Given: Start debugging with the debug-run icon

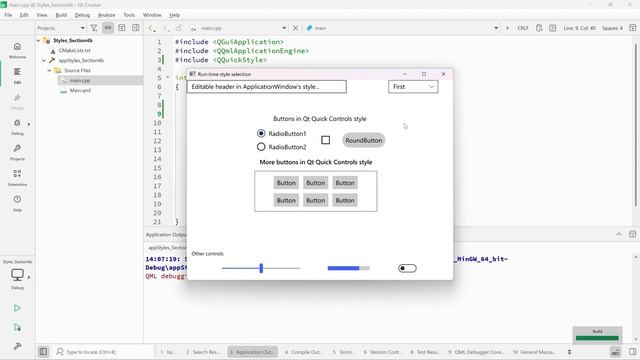Looking at the screenshot, I should pyautogui.click(x=17, y=327).
